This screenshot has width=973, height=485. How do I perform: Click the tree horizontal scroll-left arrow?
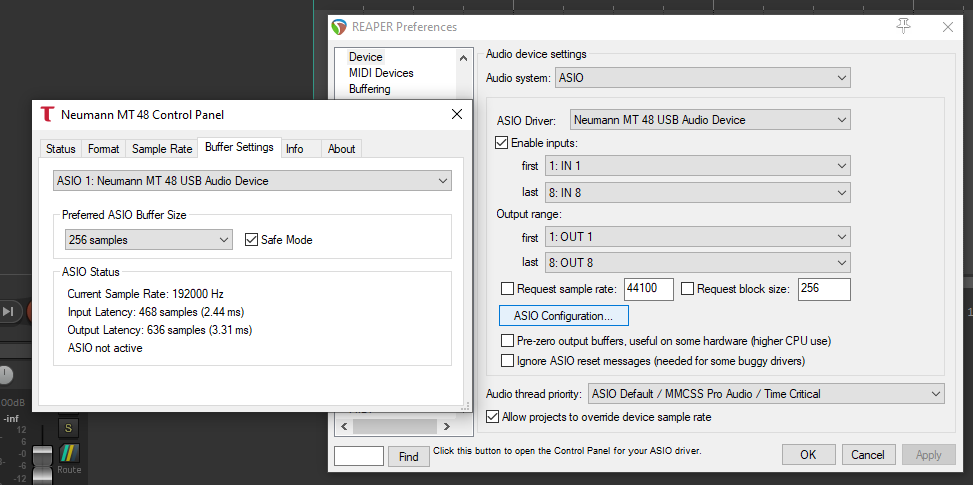coord(346,427)
